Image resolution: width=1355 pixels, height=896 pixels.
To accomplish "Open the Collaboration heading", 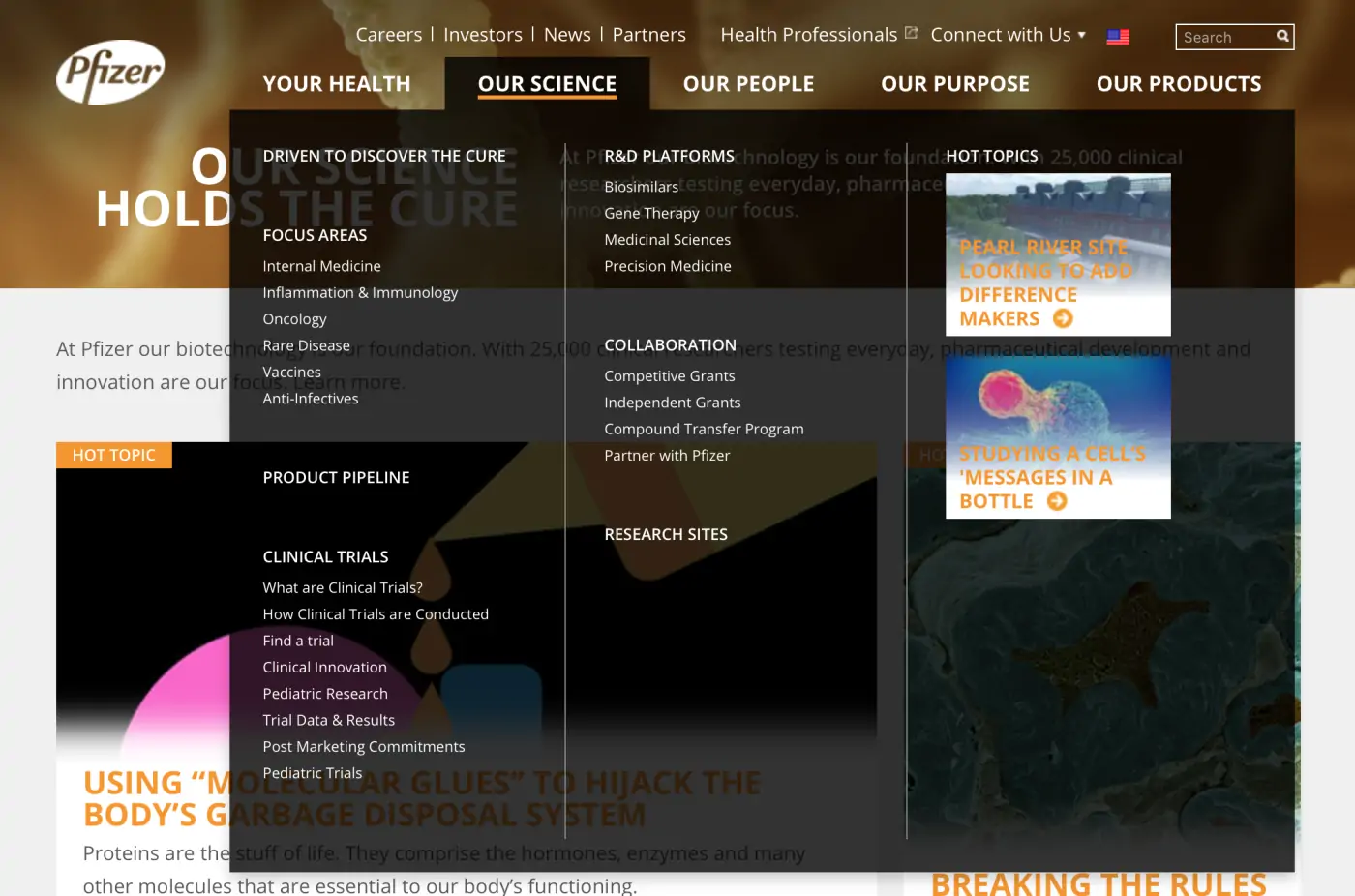I will (x=671, y=345).
